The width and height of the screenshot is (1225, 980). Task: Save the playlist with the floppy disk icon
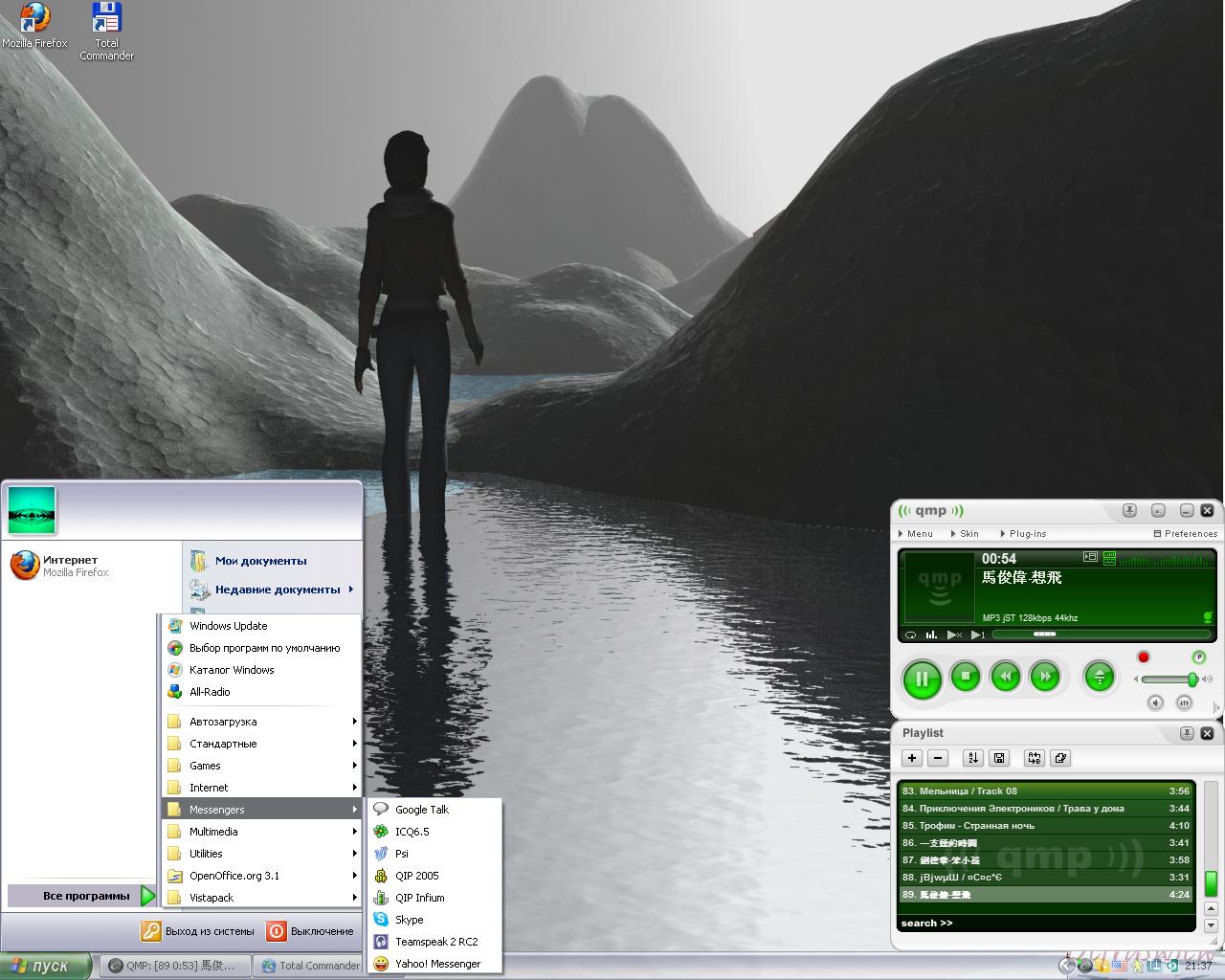tap(999, 758)
